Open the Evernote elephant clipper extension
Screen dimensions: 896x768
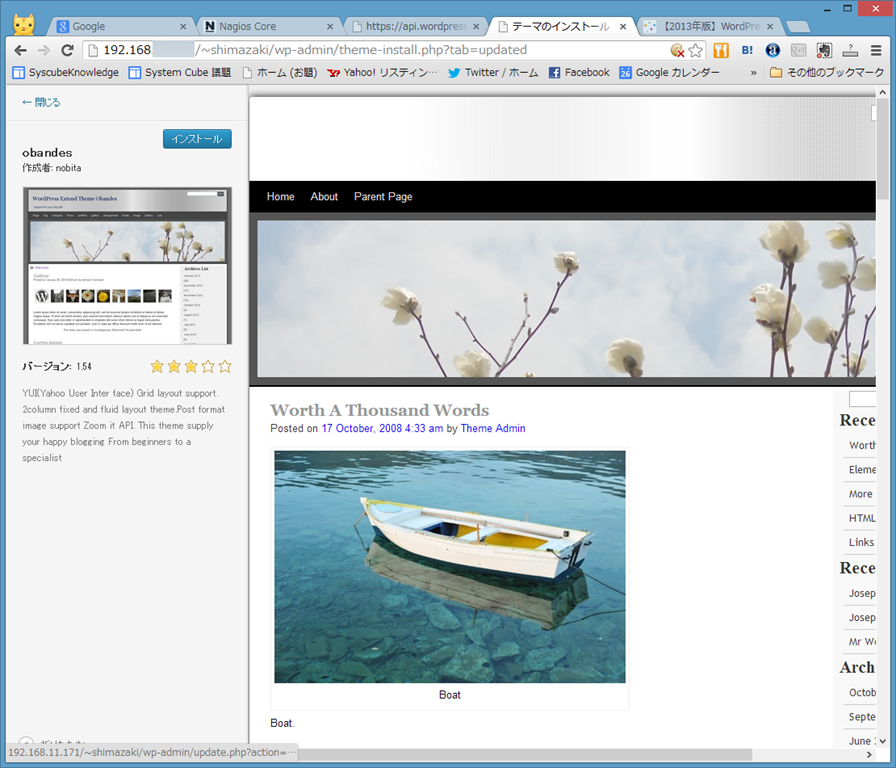point(824,50)
